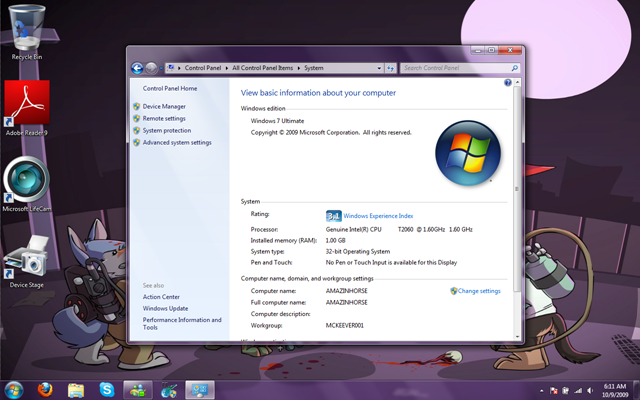Open Device Manager link

coord(164,107)
